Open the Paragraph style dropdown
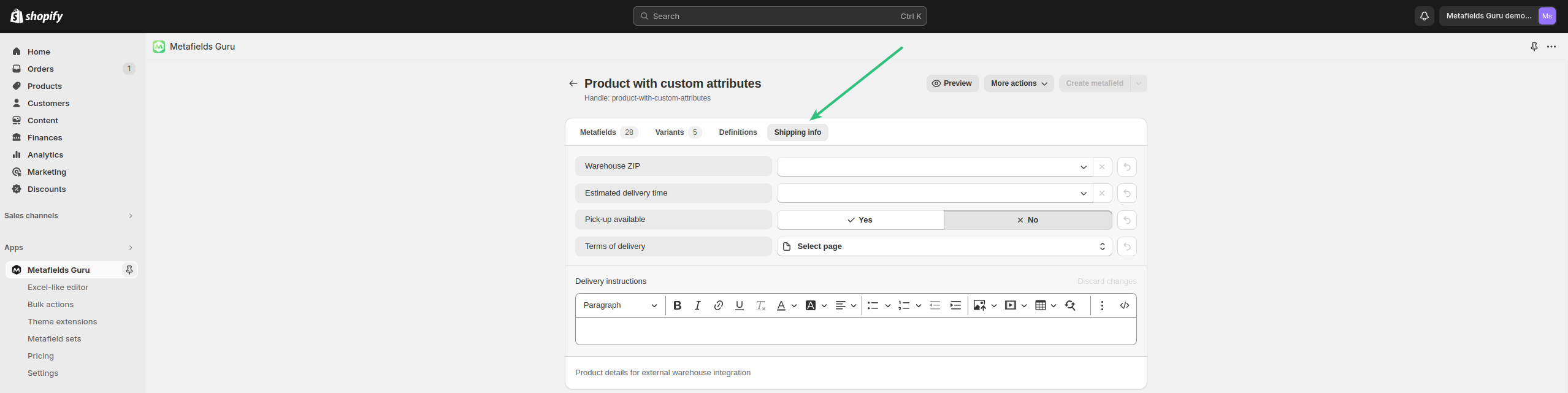Image resolution: width=1568 pixels, height=393 pixels. pyautogui.click(x=620, y=305)
